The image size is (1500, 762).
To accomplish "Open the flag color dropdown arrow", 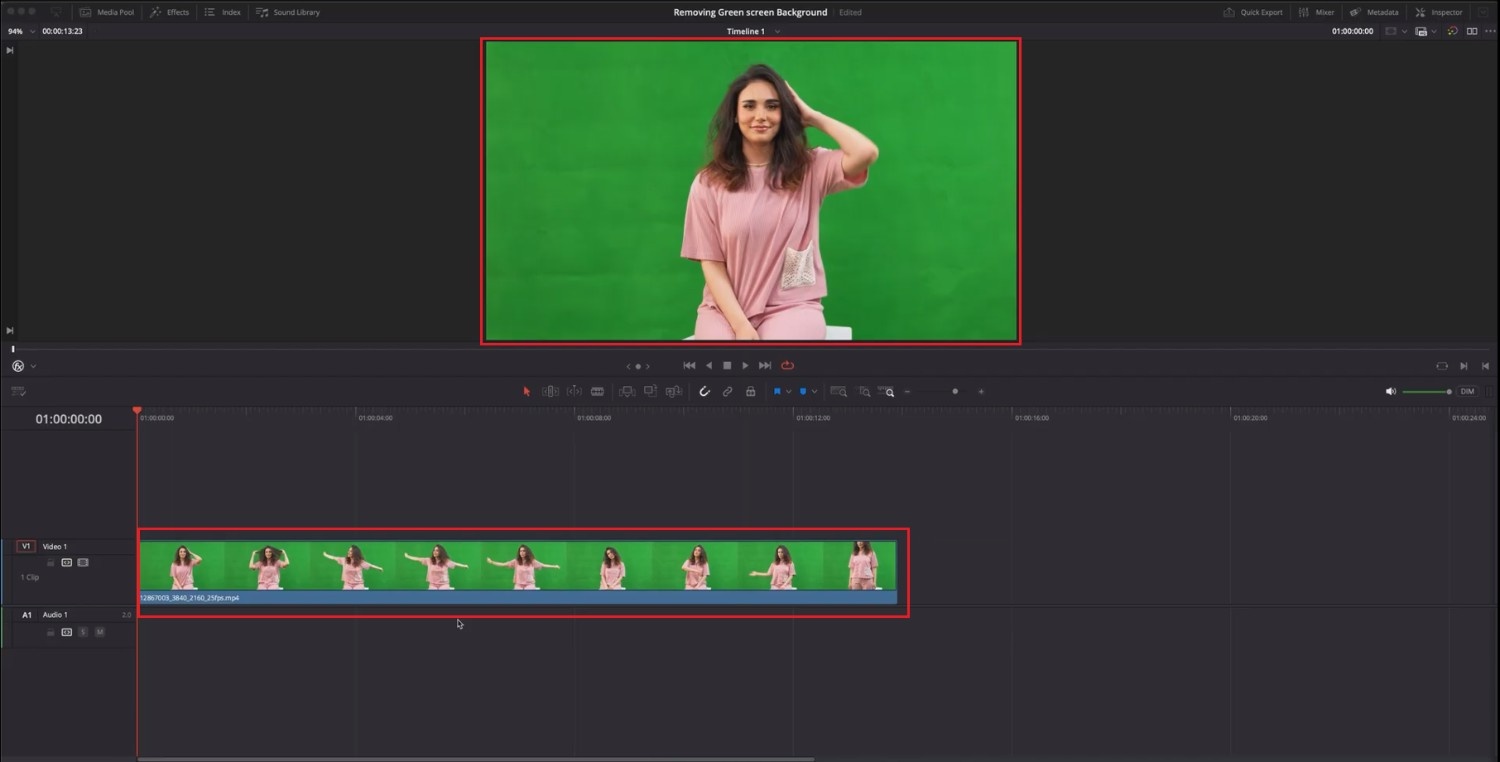I will 789,392.
